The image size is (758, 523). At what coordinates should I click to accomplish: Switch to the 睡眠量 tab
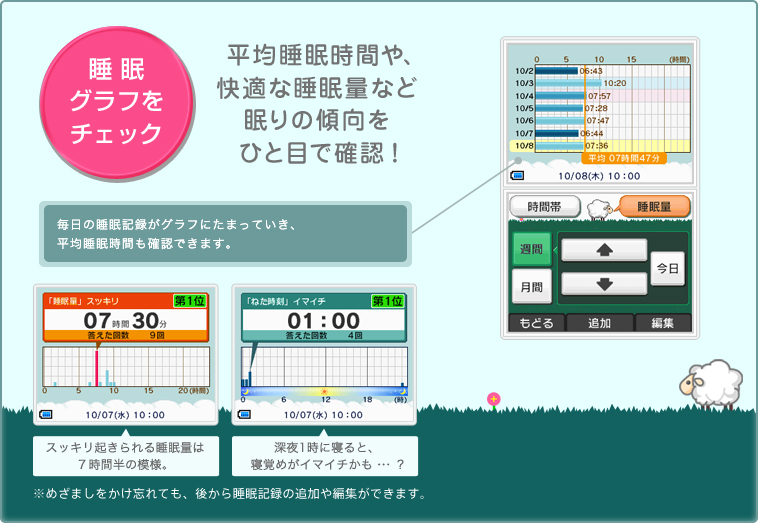click(x=655, y=207)
